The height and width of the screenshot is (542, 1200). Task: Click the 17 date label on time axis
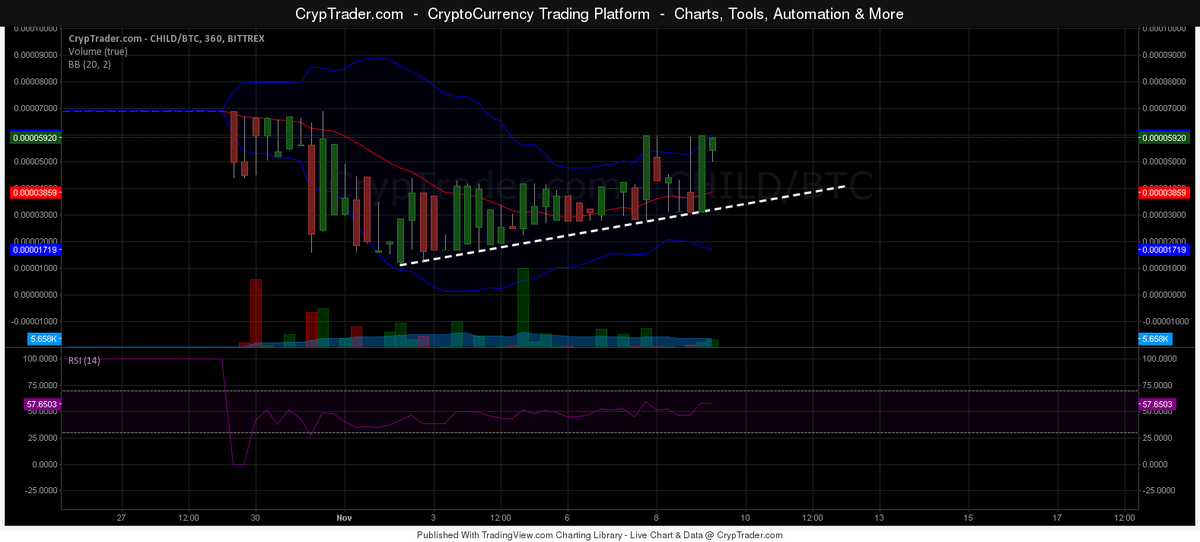(x=1057, y=518)
